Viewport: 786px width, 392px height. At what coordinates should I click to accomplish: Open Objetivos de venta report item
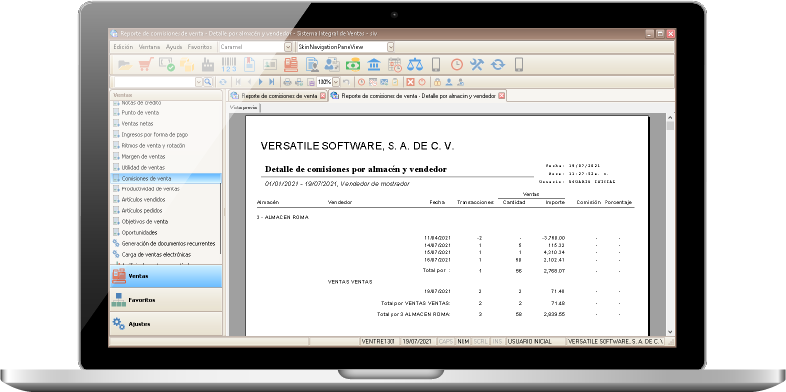point(145,222)
